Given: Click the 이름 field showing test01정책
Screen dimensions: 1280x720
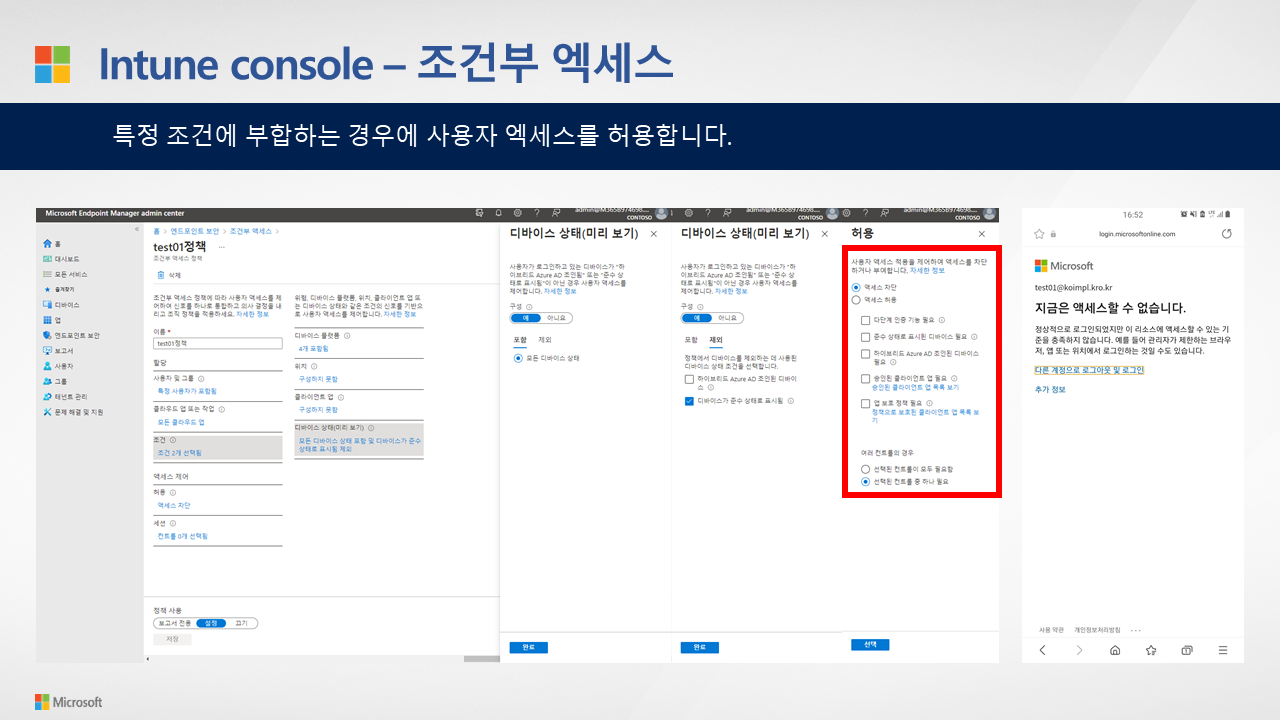Looking at the screenshot, I should click(217, 343).
